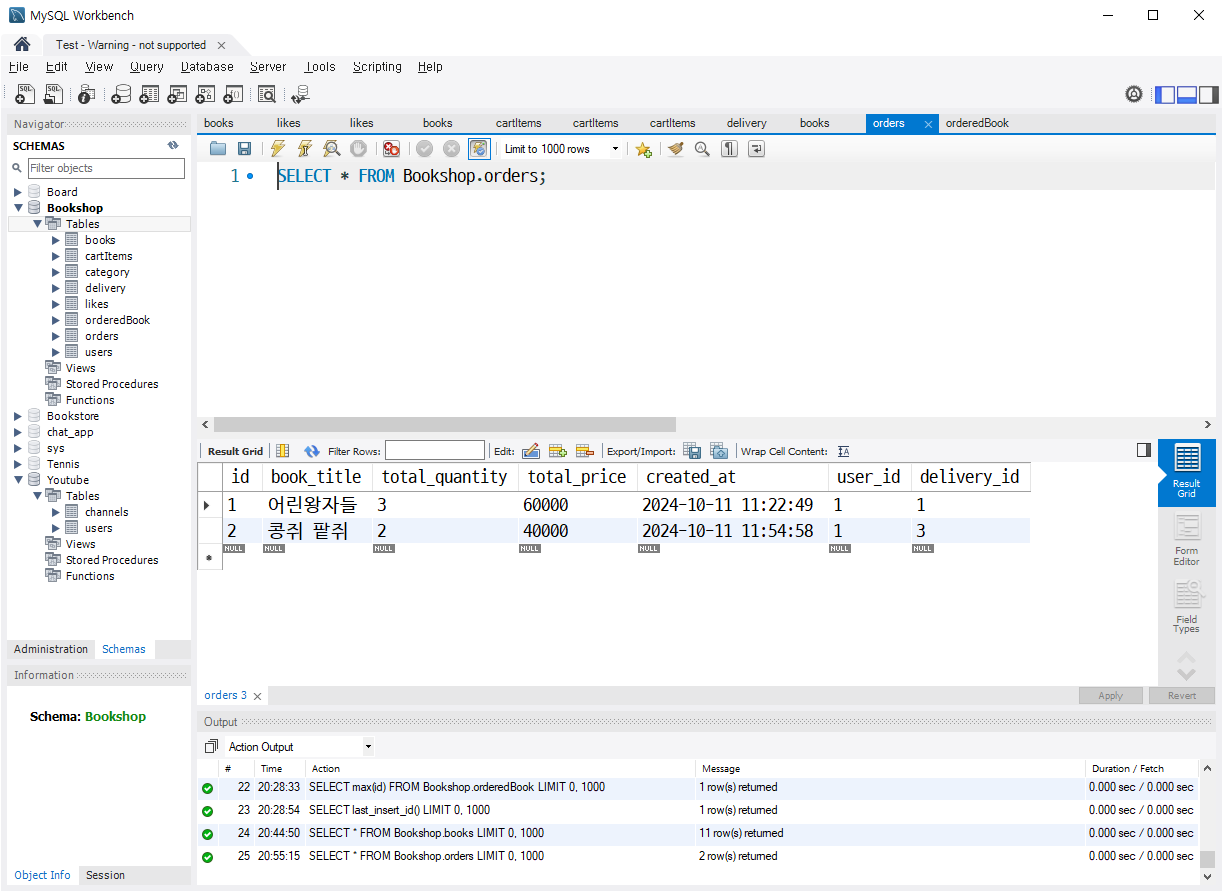The image size is (1223, 892).
Task: Expand the orders table in Bookshop schema
Action: point(56,336)
